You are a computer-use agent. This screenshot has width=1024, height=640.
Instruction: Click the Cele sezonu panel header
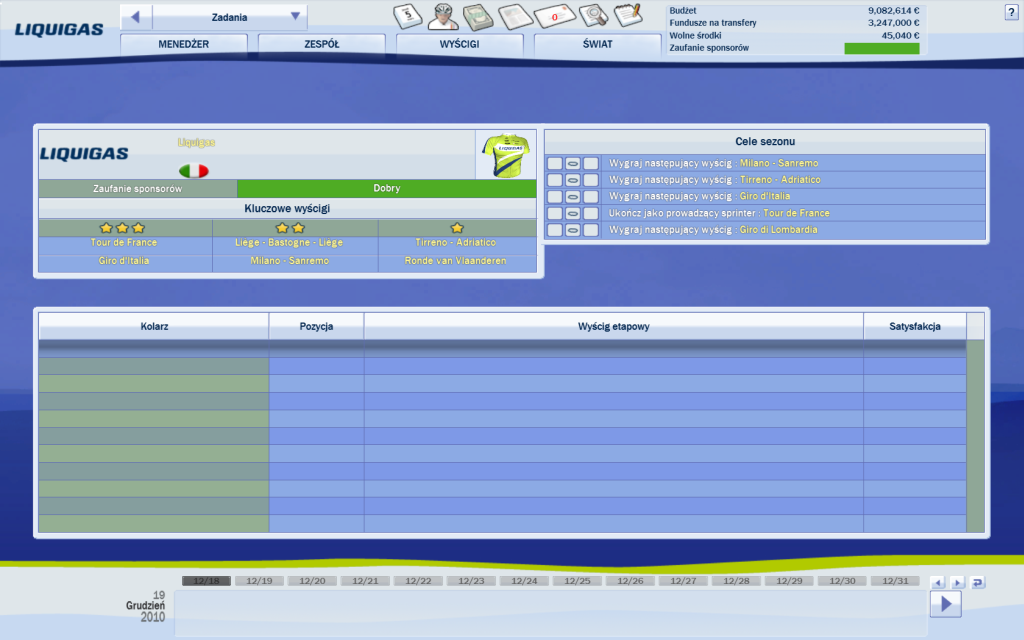(x=765, y=141)
